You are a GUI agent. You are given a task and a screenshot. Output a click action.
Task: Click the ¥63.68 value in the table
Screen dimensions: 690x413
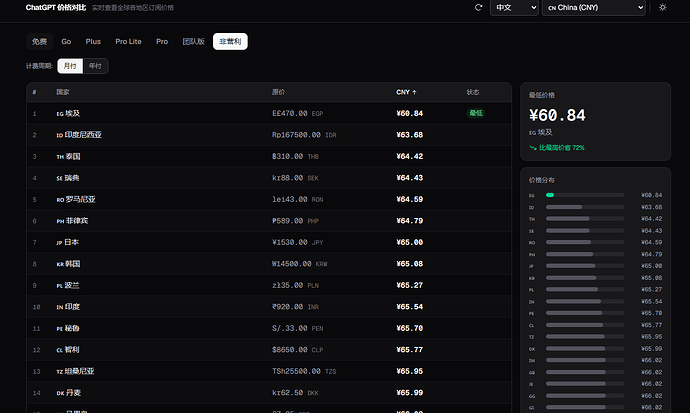410,135
